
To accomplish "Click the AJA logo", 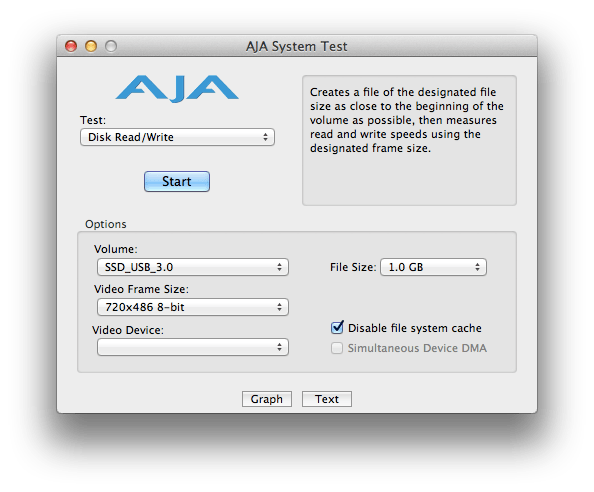I will (x=177, y=89).
